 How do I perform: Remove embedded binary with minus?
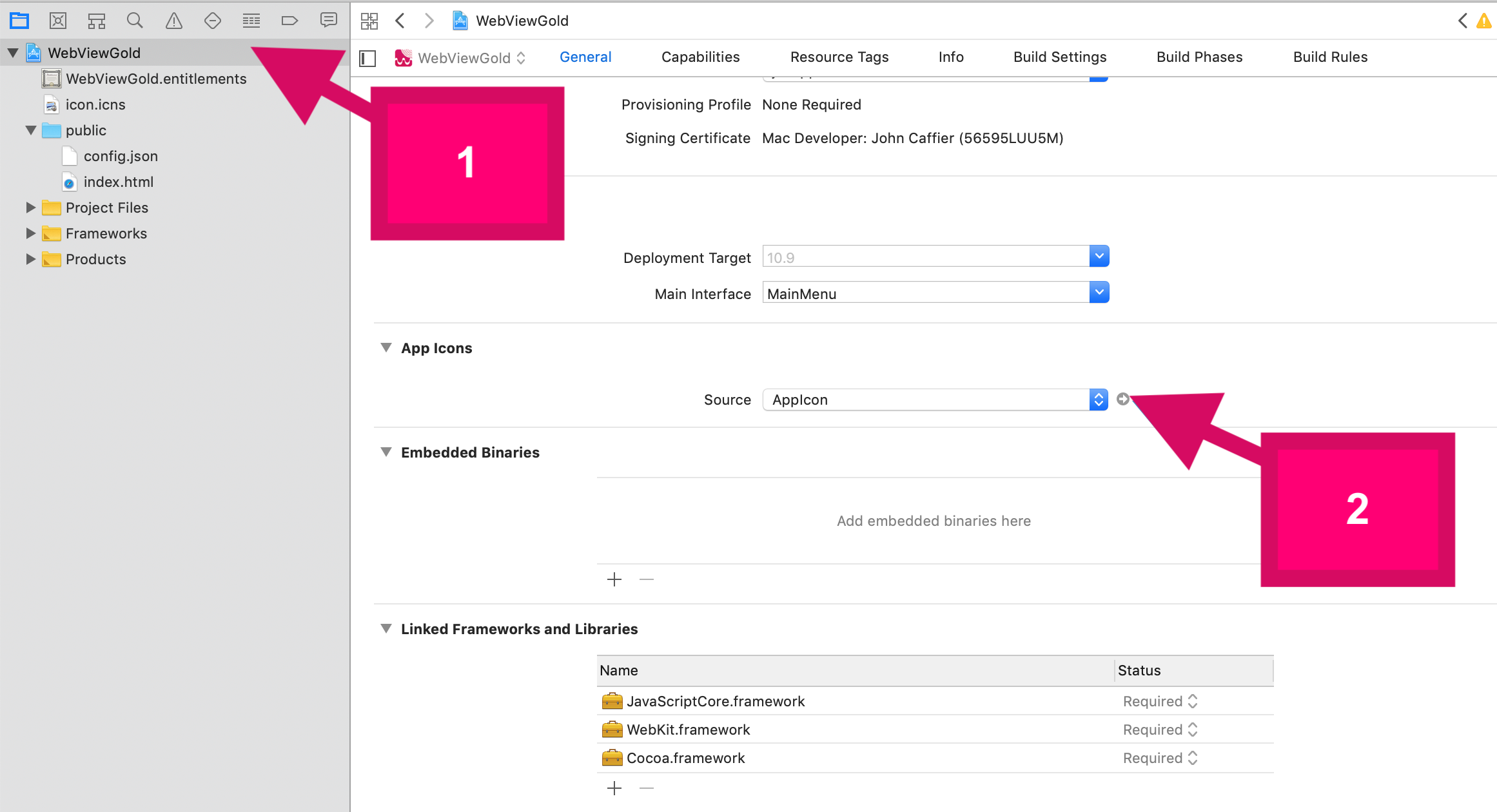pos(647,579)
